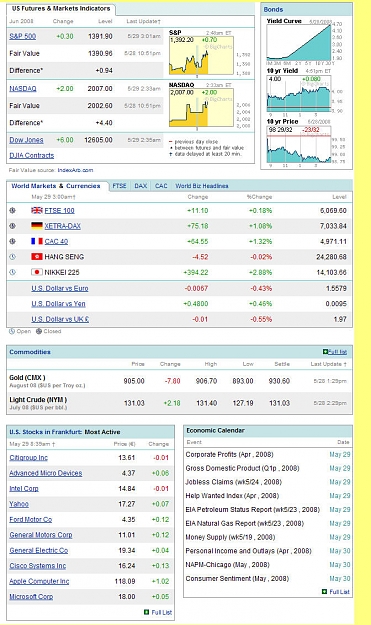Click the UK flag icon beside FTSE 100
Viewport: 371px width, 625px height.
(37, 210)
